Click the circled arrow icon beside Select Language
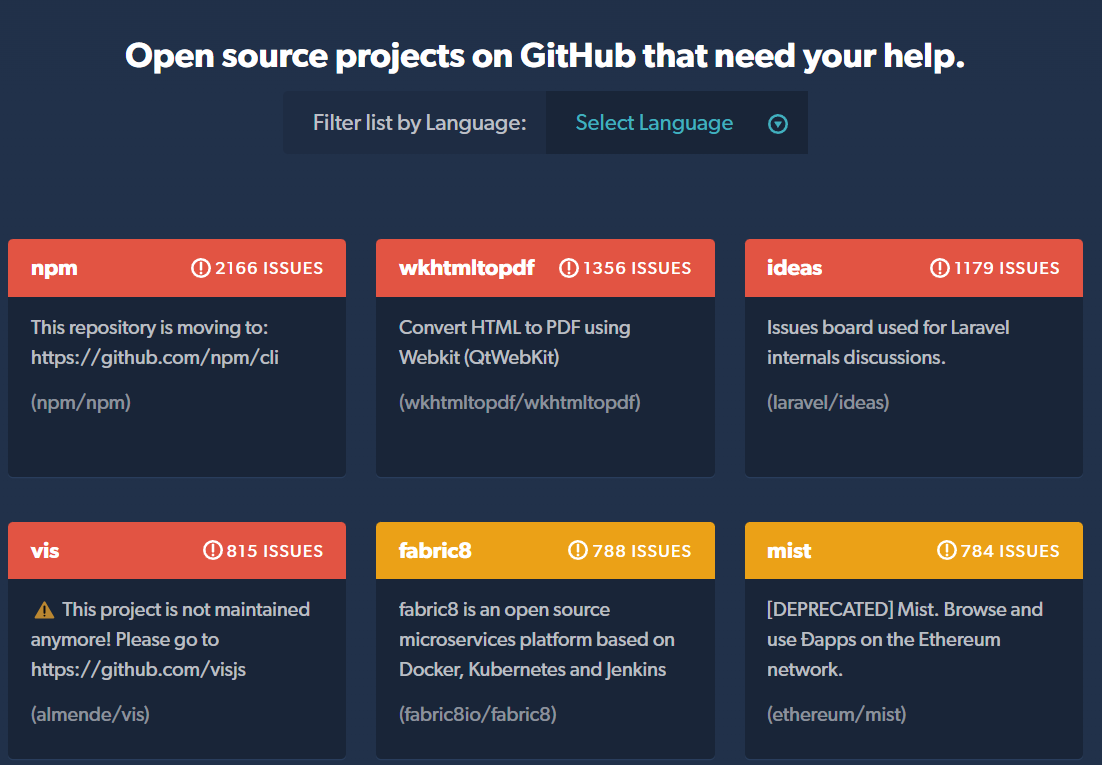1102x765 pixels. (x=777, y=124)
